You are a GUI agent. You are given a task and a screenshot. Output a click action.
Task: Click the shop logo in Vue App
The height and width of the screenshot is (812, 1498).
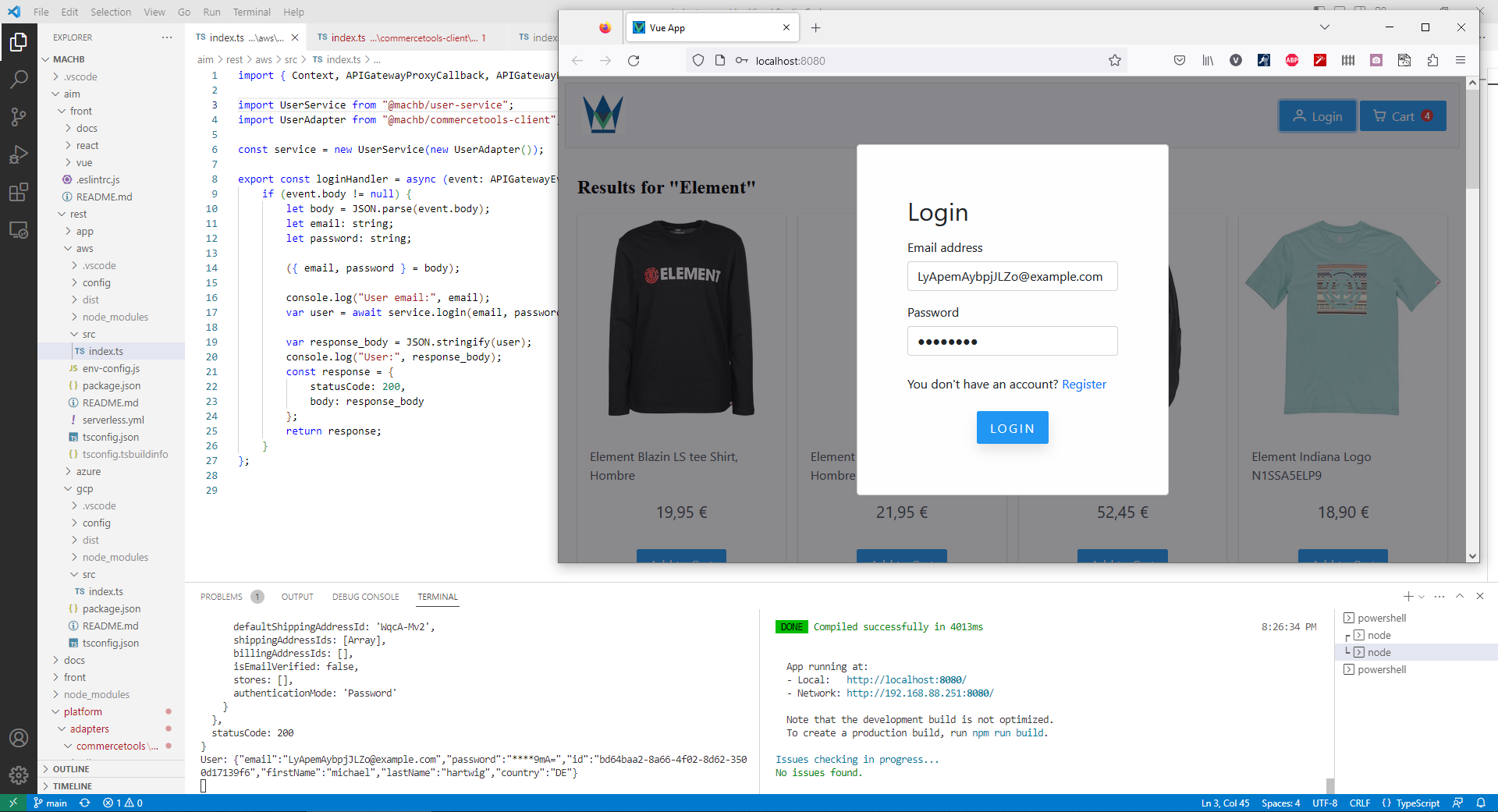[603, 115]
